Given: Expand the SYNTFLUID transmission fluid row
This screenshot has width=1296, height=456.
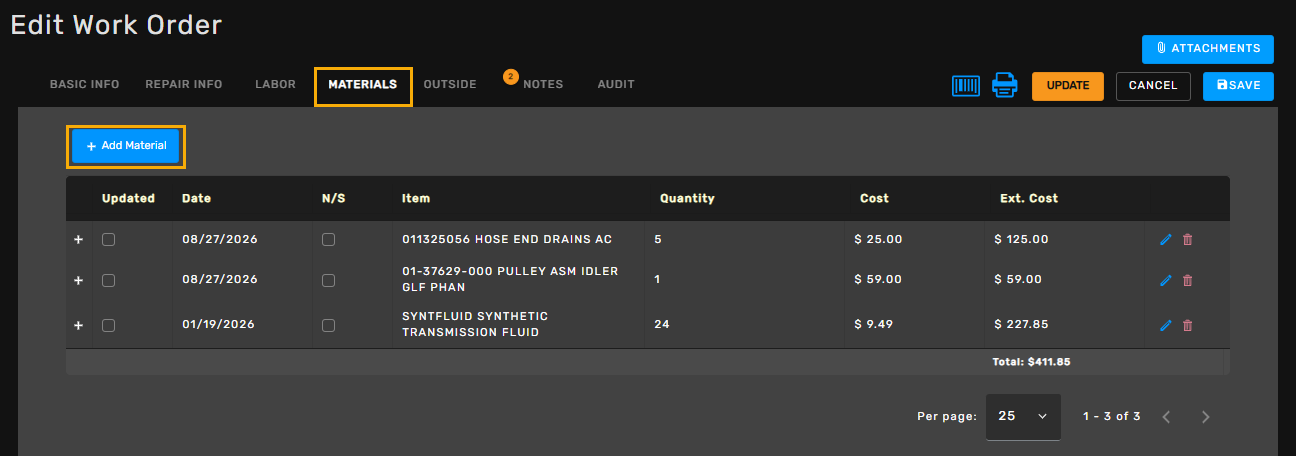Looking at the screenshot, I should (78, 325).
